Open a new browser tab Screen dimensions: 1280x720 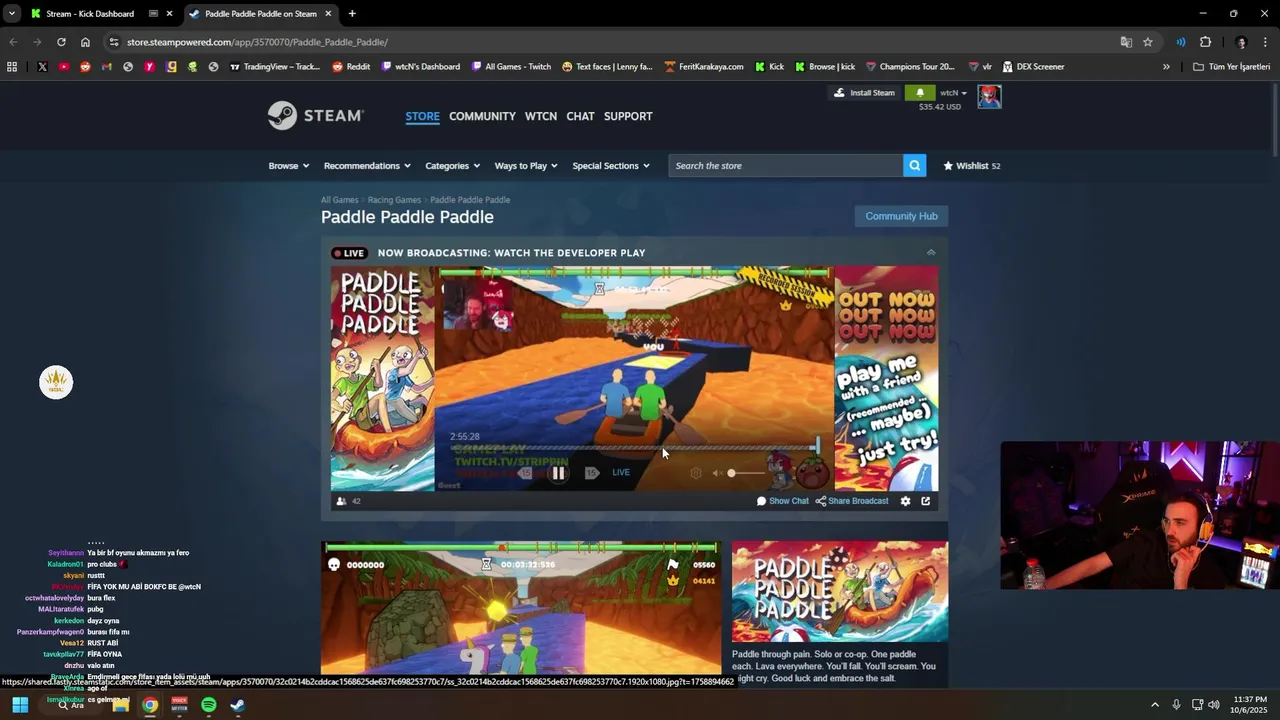click(x=352, y=14)
